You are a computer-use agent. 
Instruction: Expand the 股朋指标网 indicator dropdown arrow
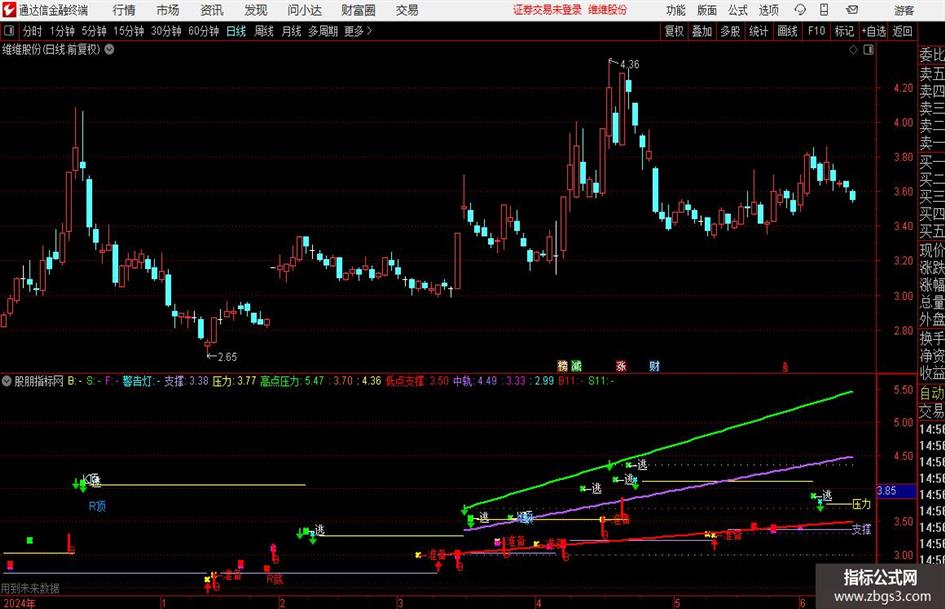(7, 381)
